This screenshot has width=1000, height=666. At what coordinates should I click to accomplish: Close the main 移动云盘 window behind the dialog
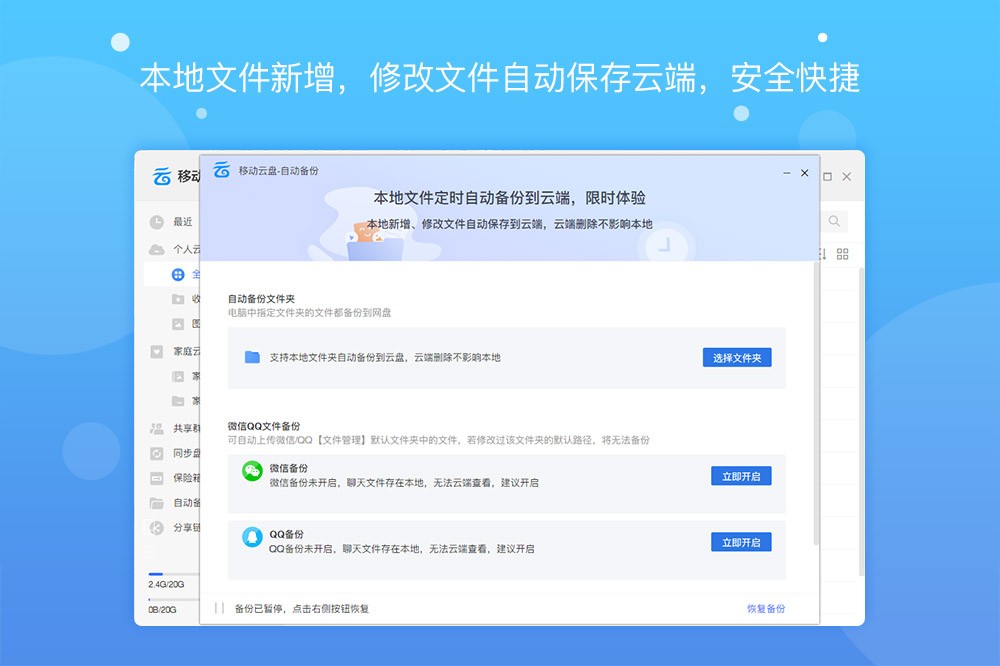click(x=847, y=177)
